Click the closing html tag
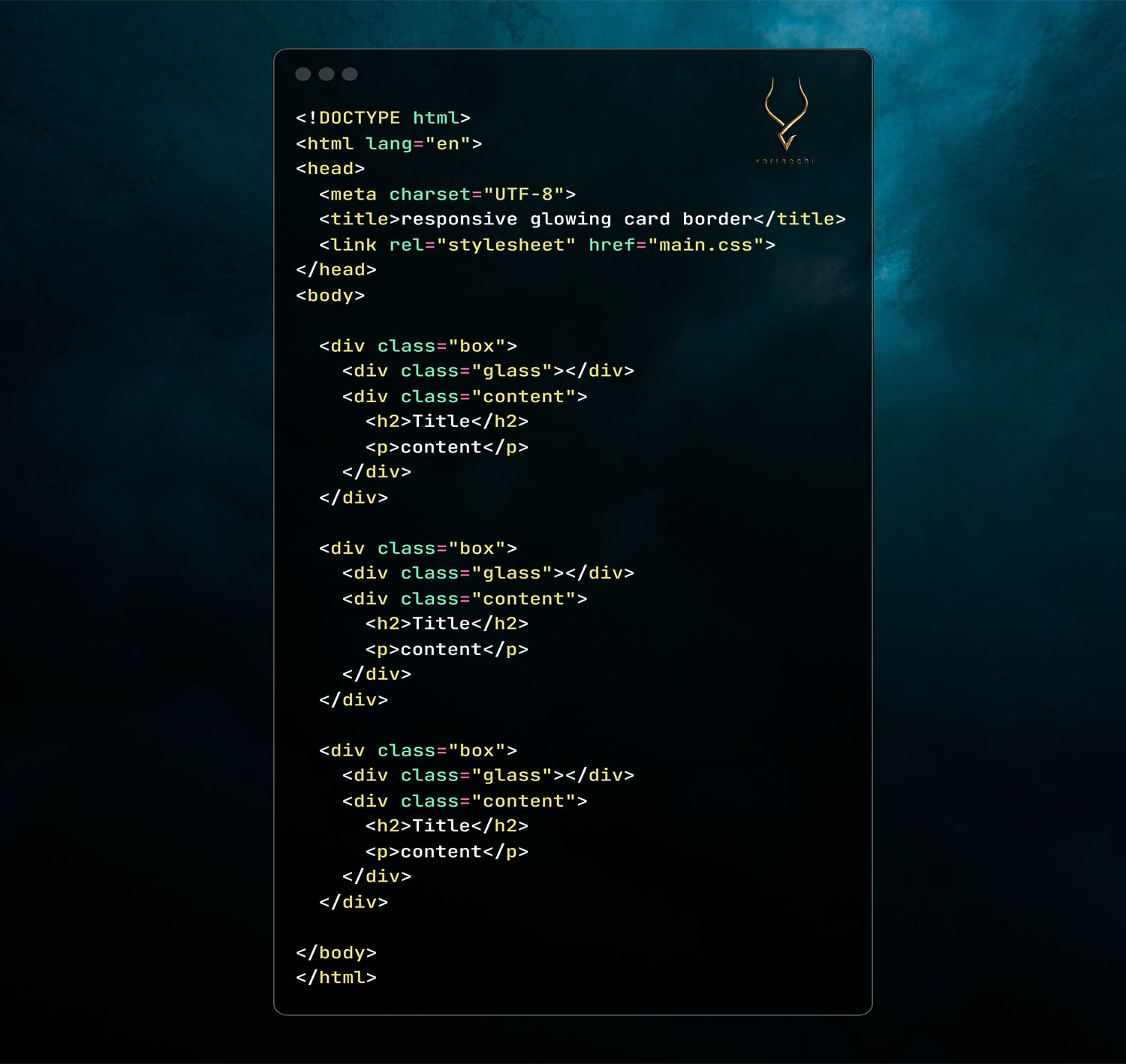This screenshot has width=1126, height=1064. click(x=336, y=978)
